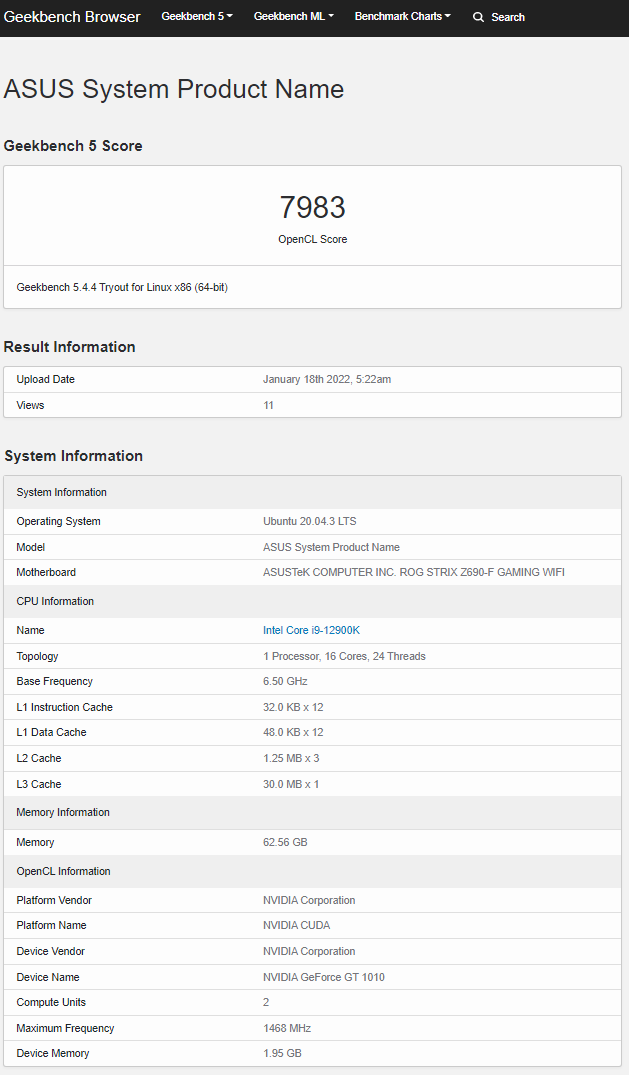The height and width of the screenshot is (1075, 629).
Task: Click the Maximum Frequency value 1468 MHz
Action: pos(287,1028)
